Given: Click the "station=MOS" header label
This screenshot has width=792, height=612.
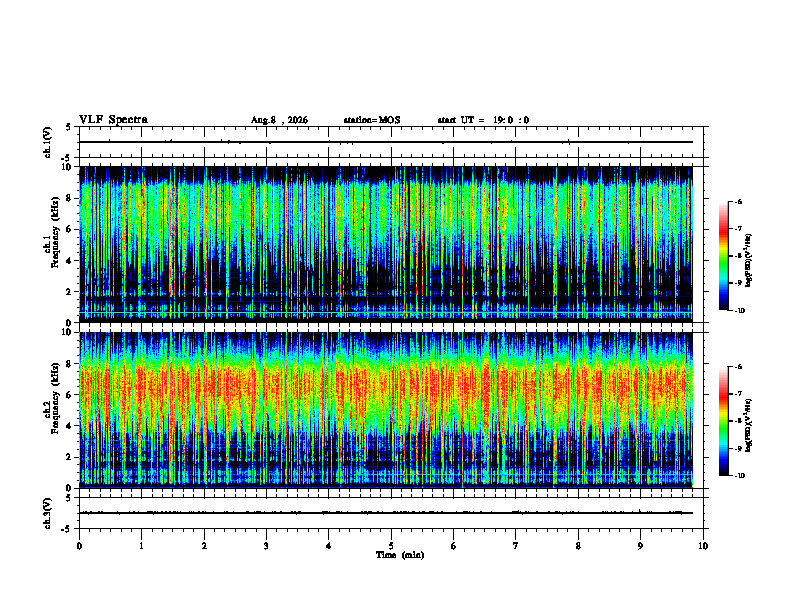Looking at the screenshot, I should 372,120.
